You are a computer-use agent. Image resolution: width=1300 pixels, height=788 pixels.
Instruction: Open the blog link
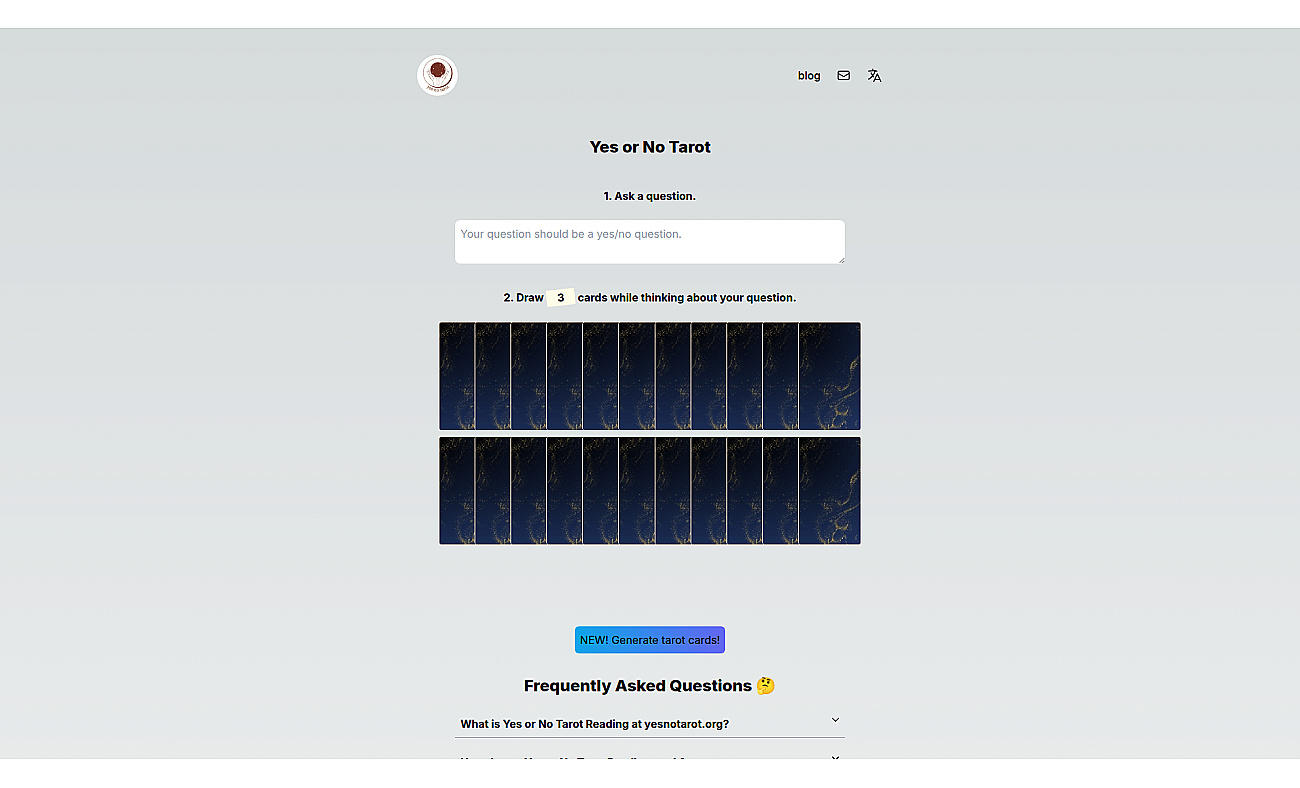(x=809, y=75)
